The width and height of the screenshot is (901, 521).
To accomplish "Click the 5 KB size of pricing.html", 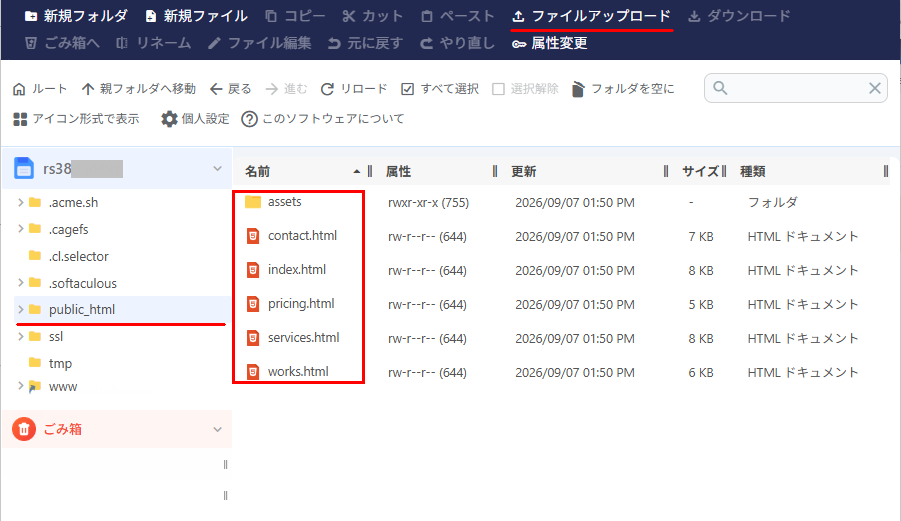I will 700,304.
